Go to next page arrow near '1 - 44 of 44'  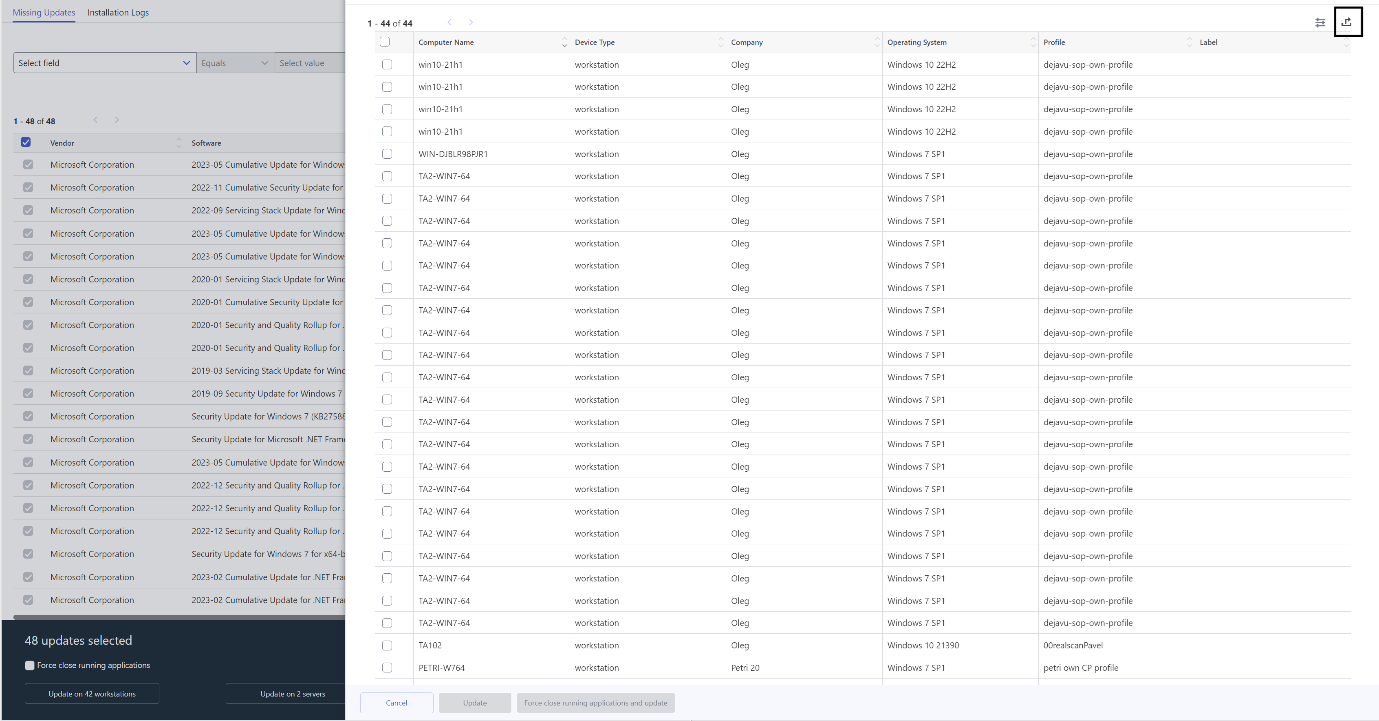coord(471,22)
